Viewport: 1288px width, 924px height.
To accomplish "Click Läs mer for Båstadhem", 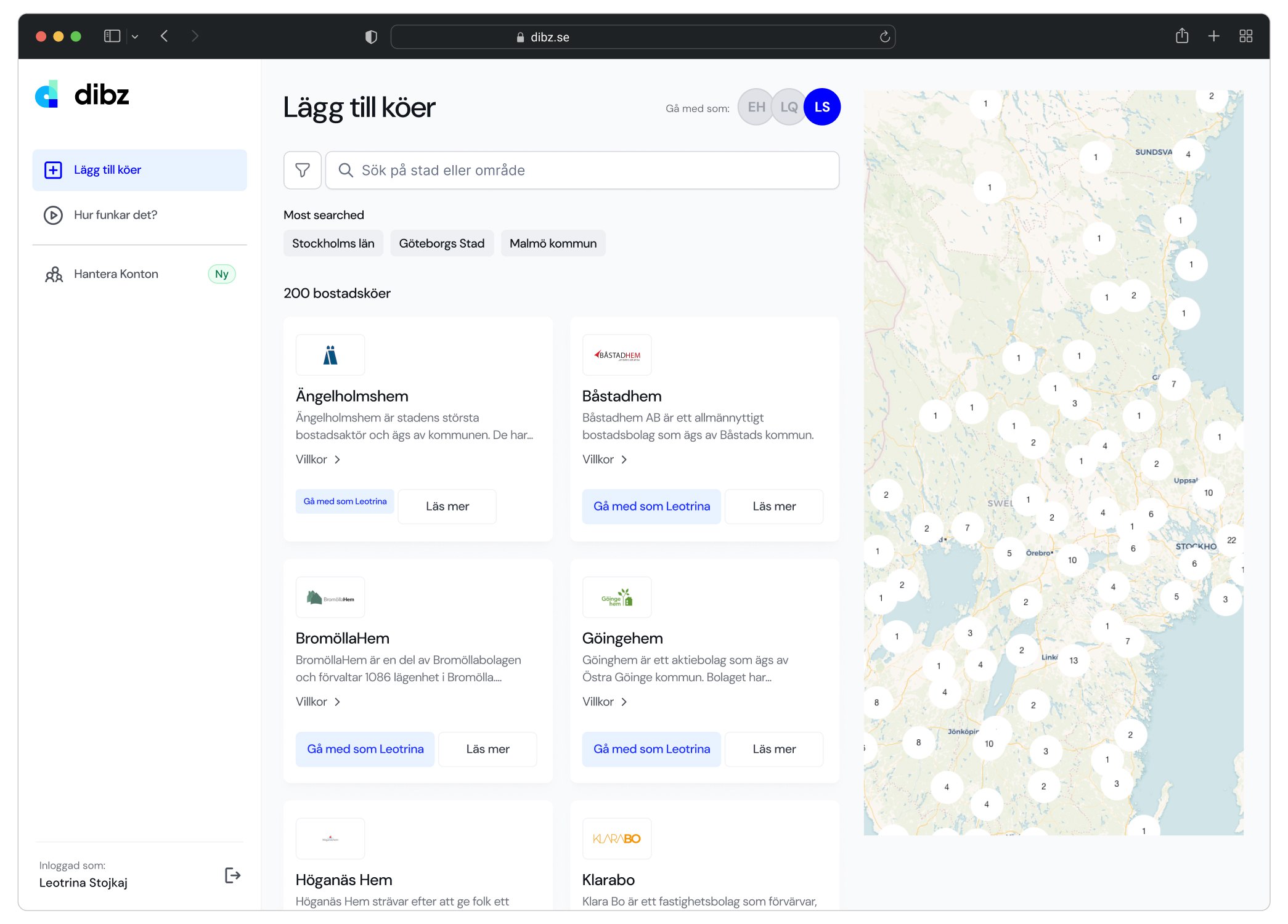I will pyautogui.click(x=774, y=506).
